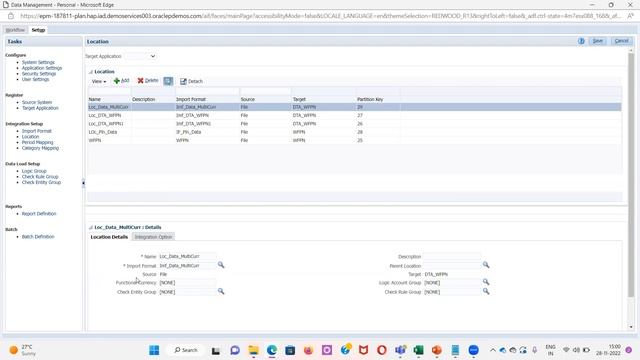
Task: Click the vertical scrollbar of the Location page
Action: tap(631, 176)
